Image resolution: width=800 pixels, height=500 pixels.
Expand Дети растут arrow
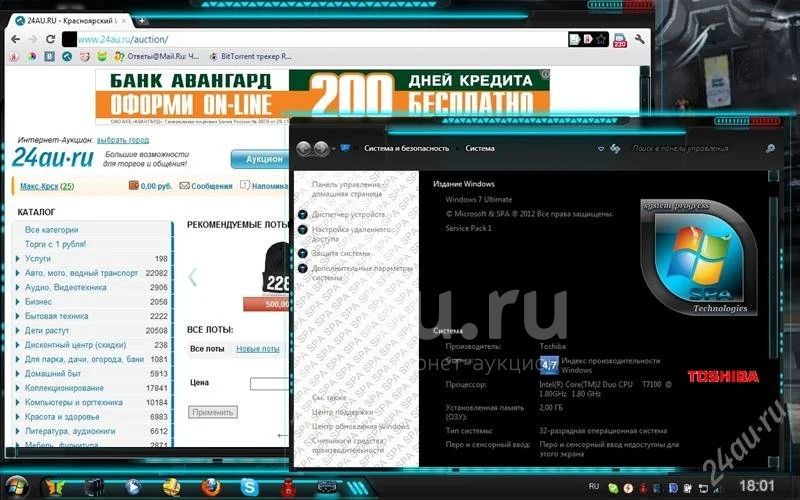[18, 330]
